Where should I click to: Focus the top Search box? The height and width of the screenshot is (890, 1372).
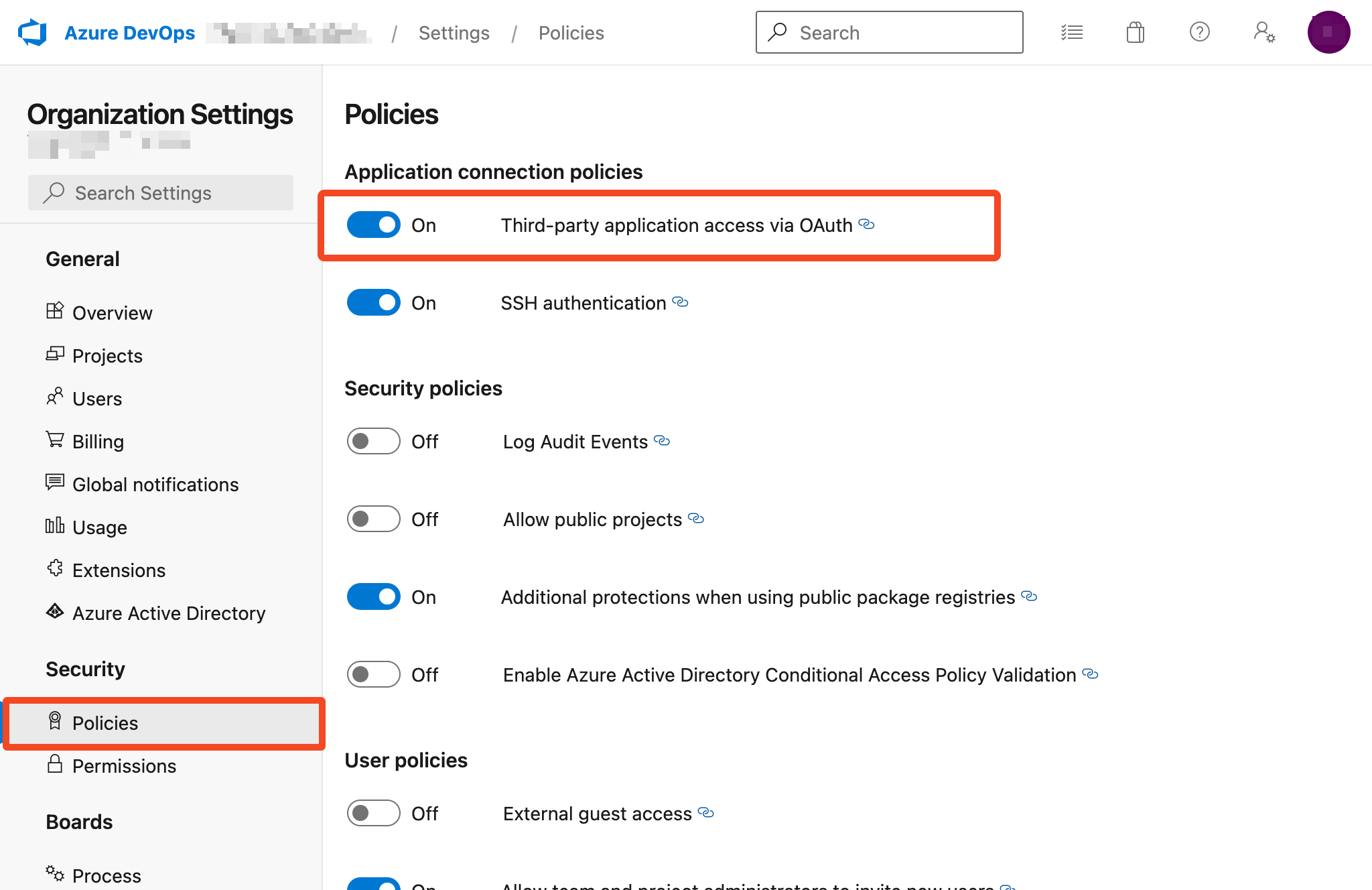pos(889,32)
